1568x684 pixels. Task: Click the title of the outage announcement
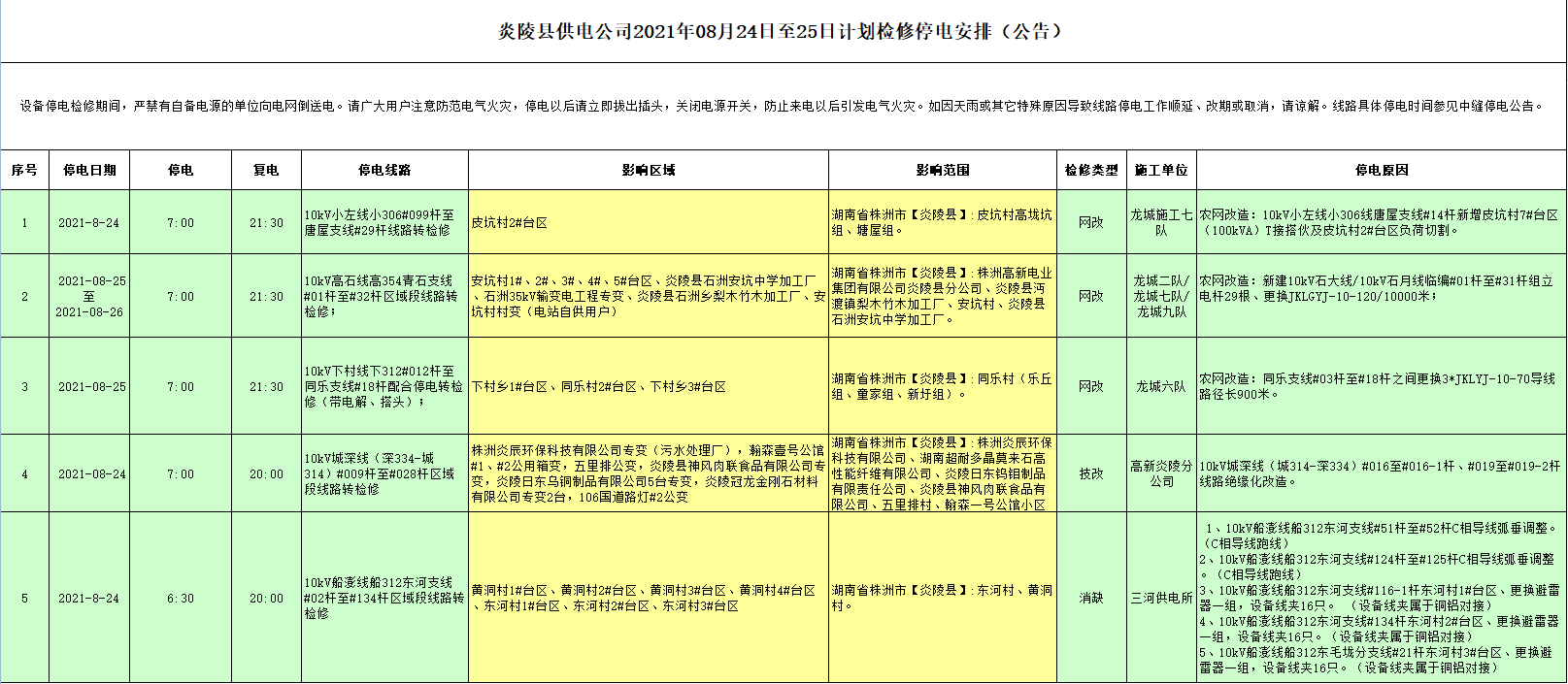tap(782, 31)
